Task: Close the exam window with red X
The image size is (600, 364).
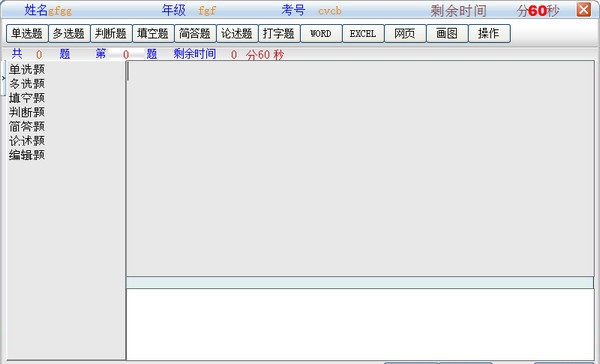Action: coord(584,10)
